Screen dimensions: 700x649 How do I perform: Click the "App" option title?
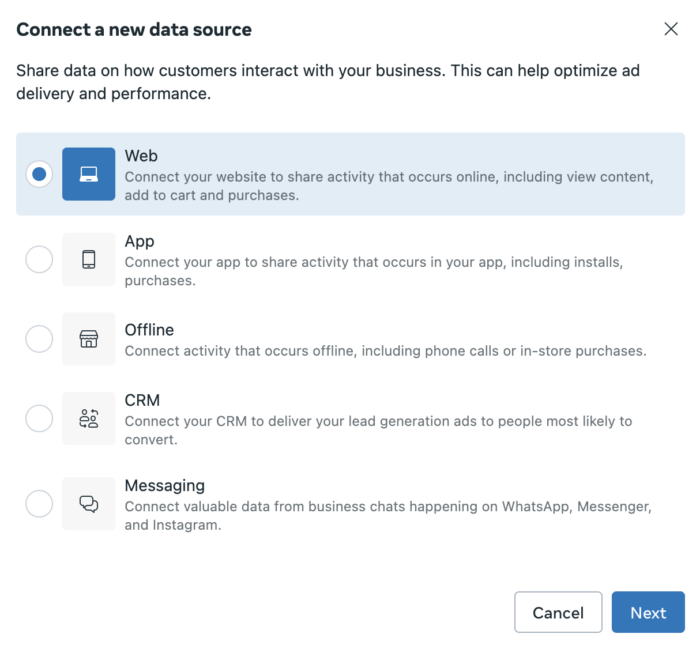click(x=140, y=241)
